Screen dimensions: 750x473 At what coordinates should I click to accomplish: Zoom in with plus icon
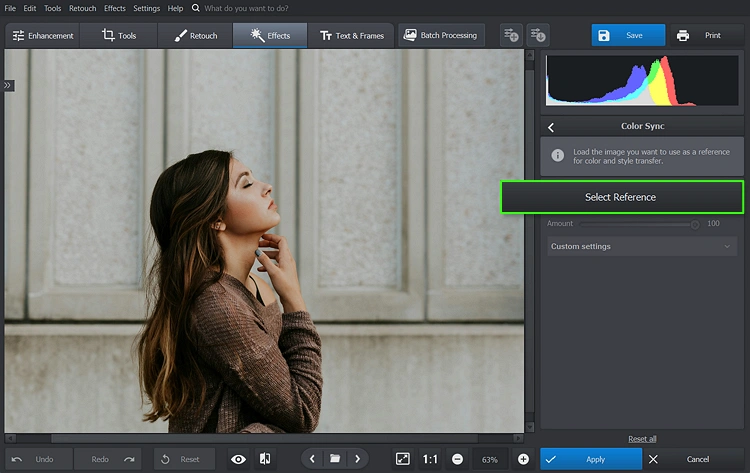click(523, 459)
